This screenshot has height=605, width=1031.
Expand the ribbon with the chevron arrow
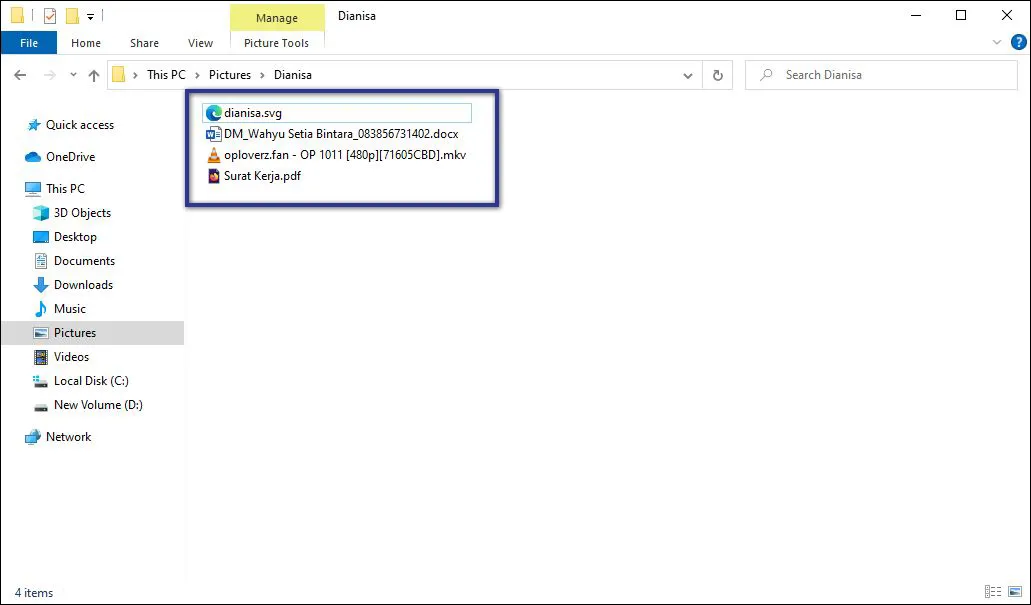[x=997, y=42]
